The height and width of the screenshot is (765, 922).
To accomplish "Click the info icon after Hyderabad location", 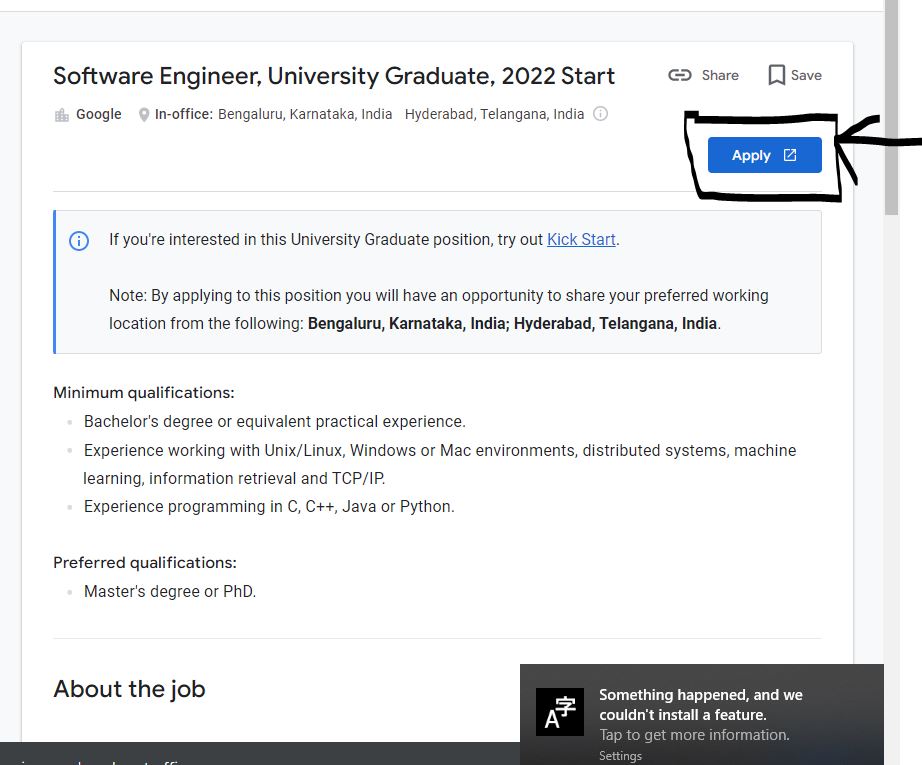I will 600,114.
